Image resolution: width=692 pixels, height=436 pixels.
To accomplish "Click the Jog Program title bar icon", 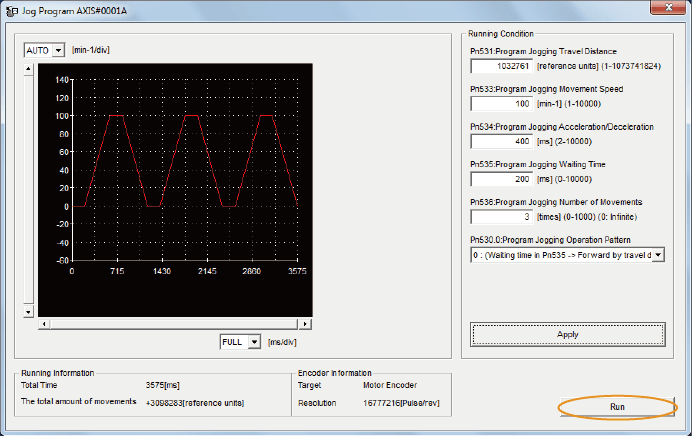I will click(x=10, y=10).
